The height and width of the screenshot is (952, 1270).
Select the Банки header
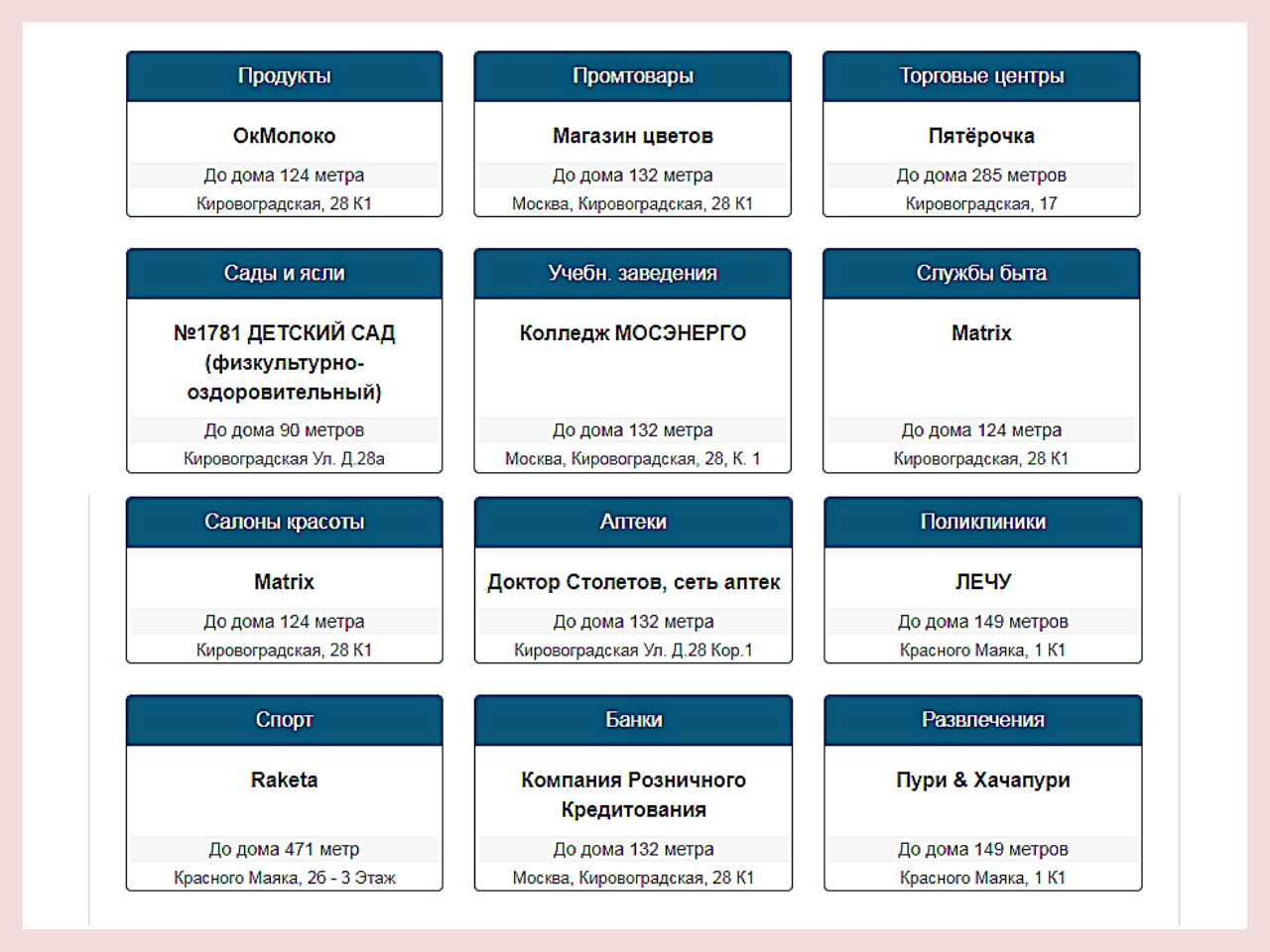click(x=633, y=720)
